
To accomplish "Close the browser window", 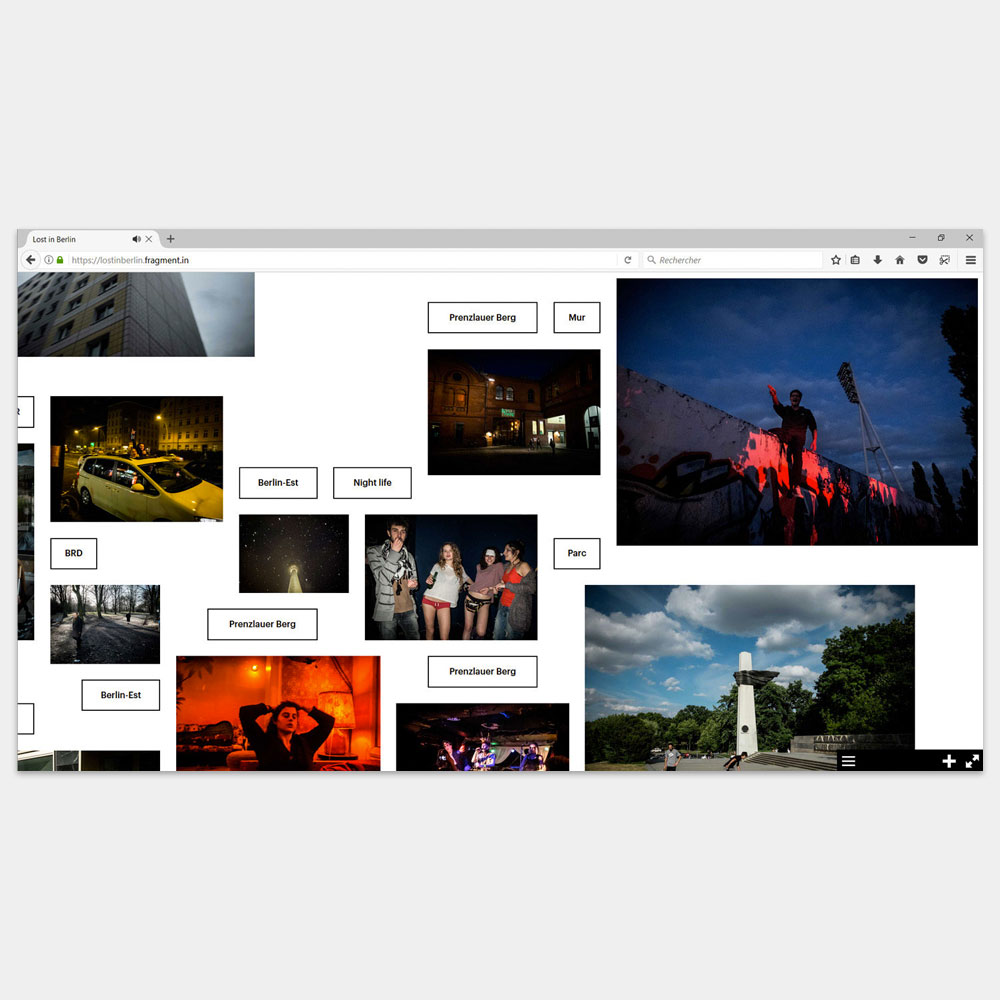I will tap(969, 237).
